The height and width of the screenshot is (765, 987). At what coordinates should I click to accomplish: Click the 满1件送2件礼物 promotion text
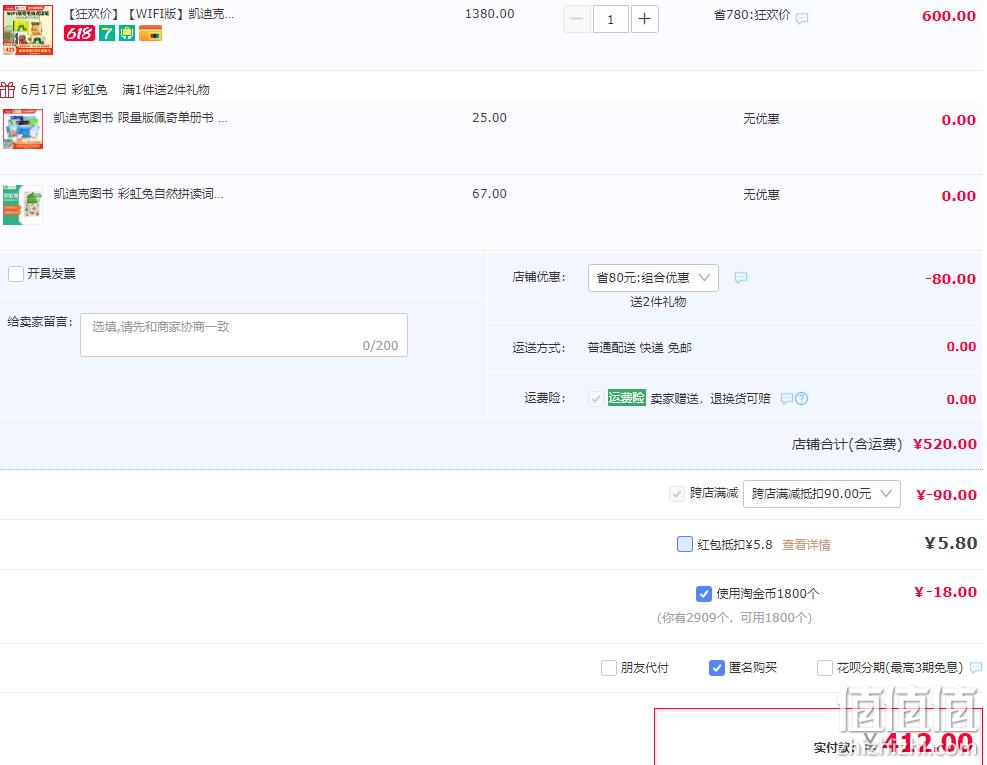point(166,90)
